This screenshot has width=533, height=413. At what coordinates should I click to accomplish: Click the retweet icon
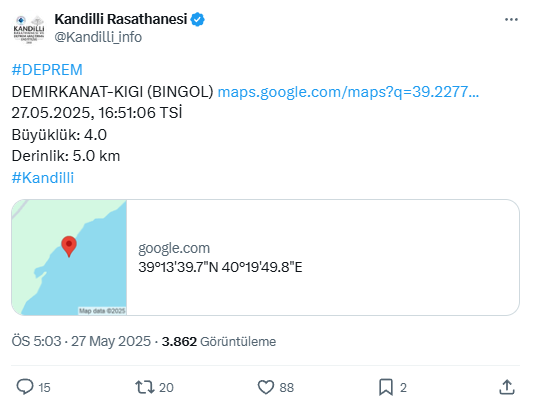click(x=145, y=387)
